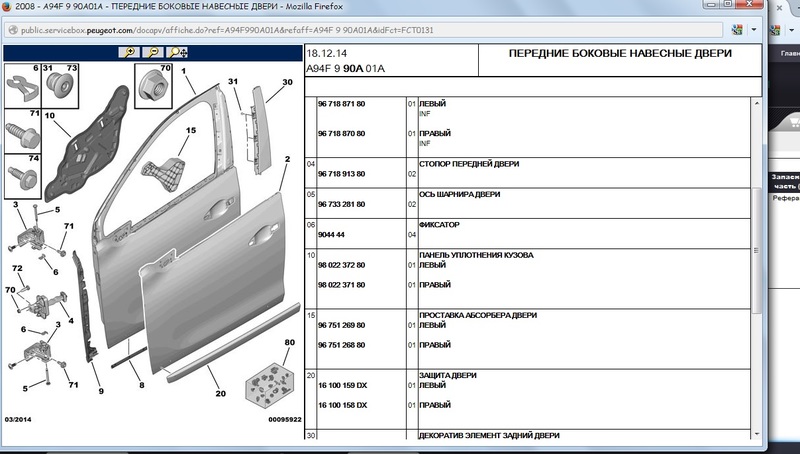
Task: Click the fastener kit box part 80
Action: [270, 385]
